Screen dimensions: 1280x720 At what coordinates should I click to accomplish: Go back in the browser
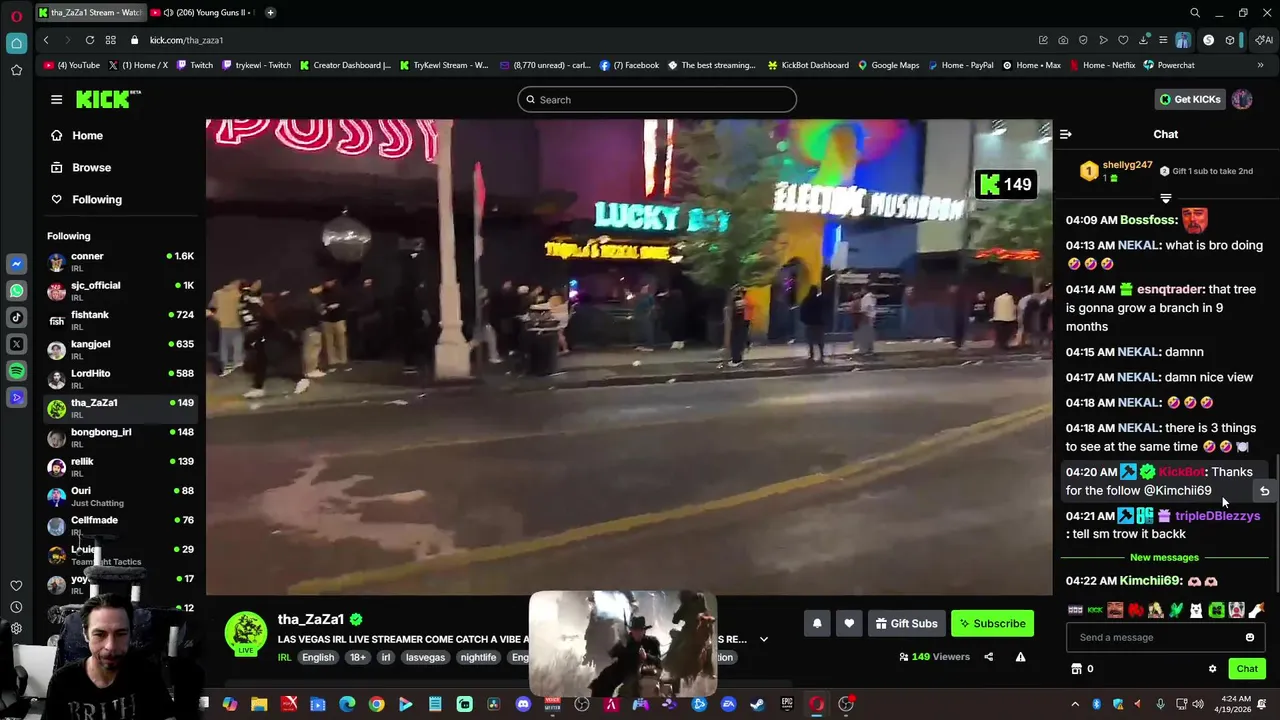(46, 40)
